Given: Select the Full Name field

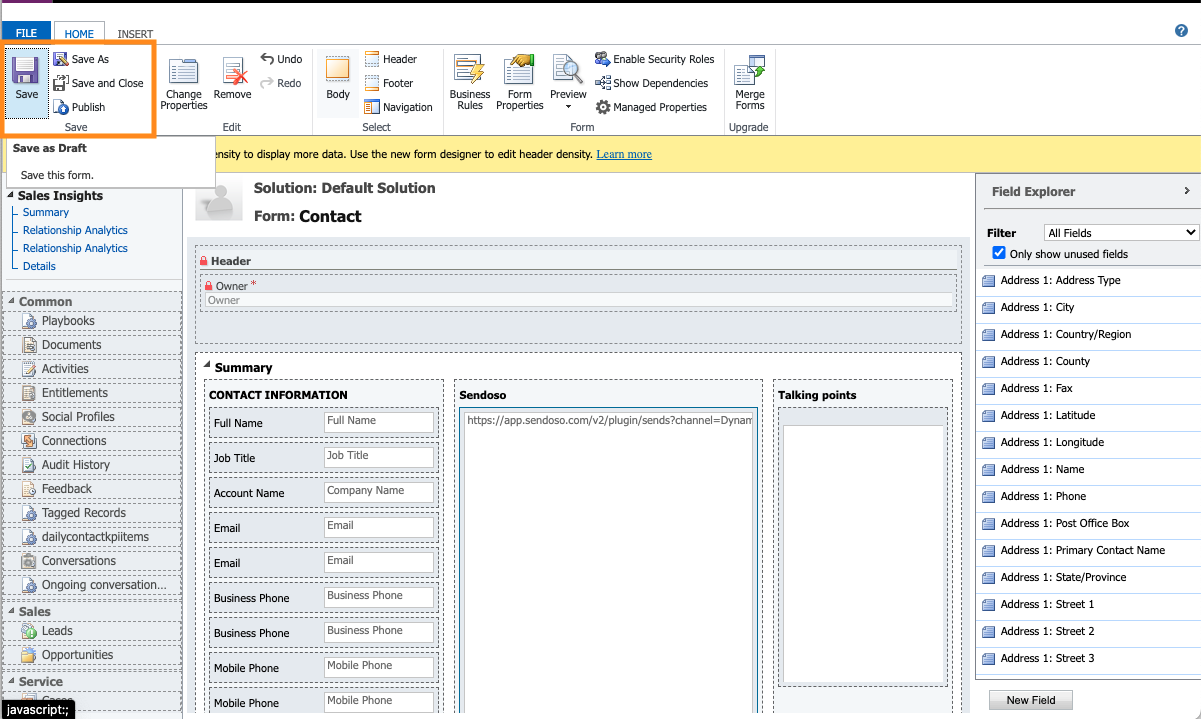Looking at the screenshot, I should click(379, 422).
